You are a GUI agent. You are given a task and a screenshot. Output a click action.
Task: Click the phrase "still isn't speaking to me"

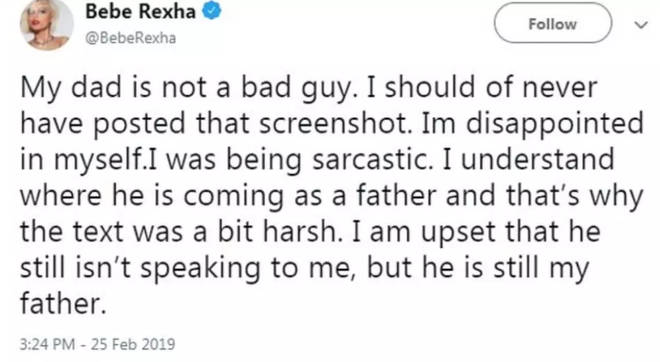[x=185, y=269]
